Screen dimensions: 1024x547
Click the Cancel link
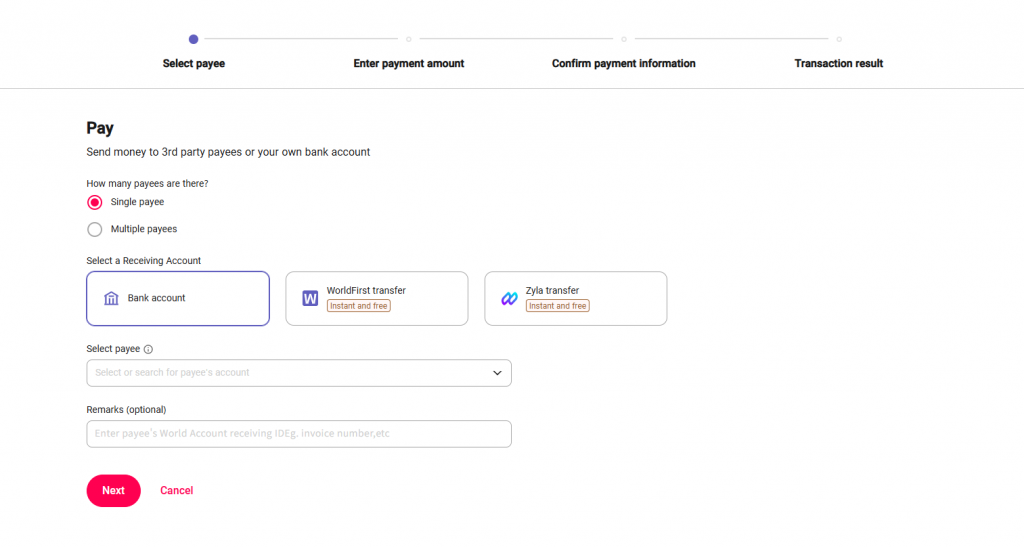[x=176, y=491]
